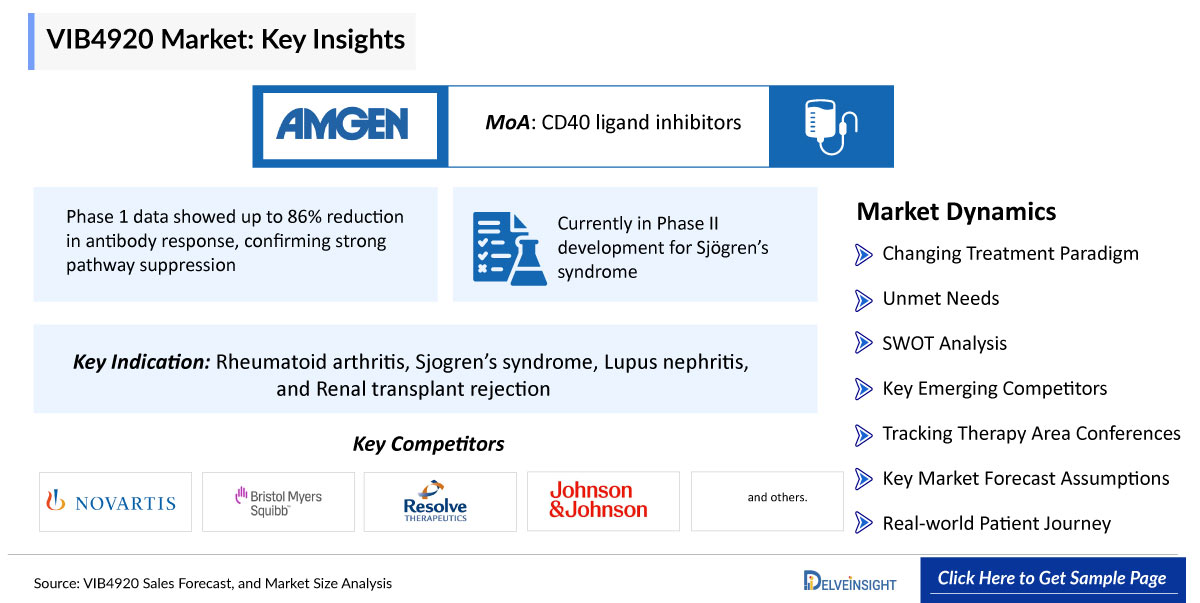Click the DelveInsight logo
1200x603 pixels.
pyautogui.click(x=850, y=581)
